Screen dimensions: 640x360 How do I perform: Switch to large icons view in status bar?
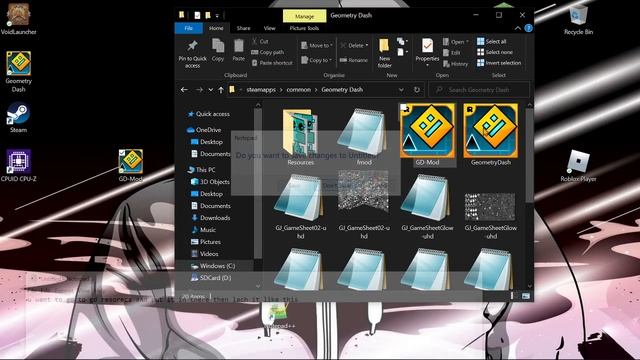click(x=526, y=296)
